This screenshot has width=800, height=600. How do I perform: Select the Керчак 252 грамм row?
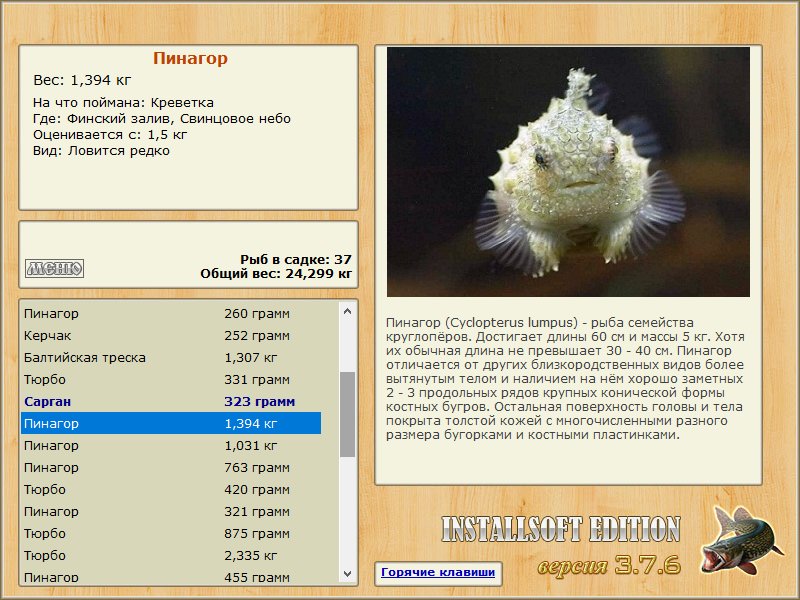pos(171,336)
